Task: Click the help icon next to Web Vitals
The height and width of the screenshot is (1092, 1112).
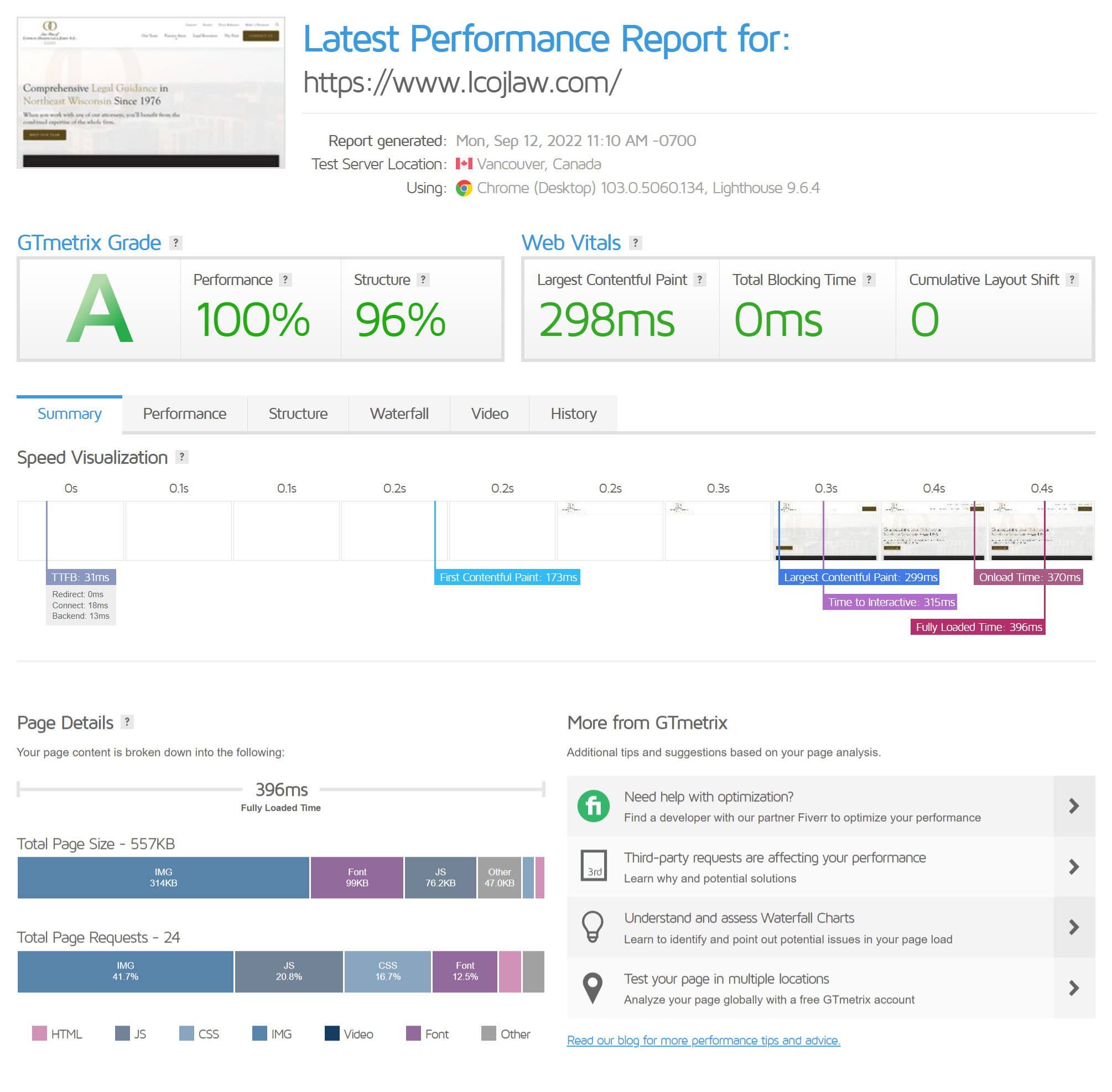Action: [635, 243]
